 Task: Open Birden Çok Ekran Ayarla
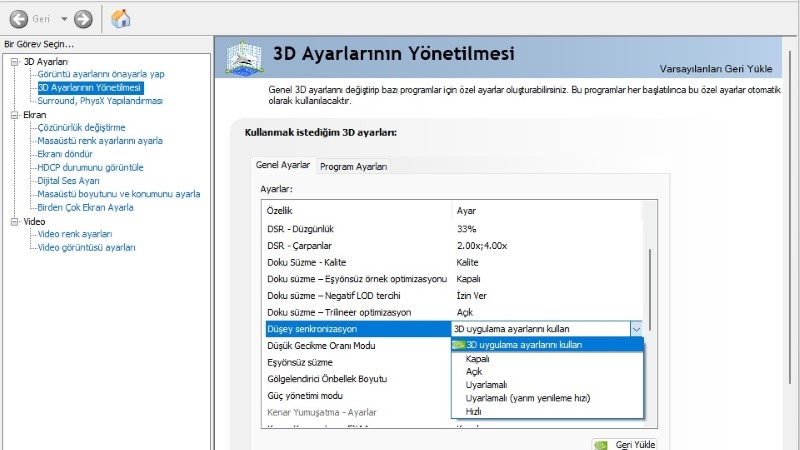click(85, 207)
